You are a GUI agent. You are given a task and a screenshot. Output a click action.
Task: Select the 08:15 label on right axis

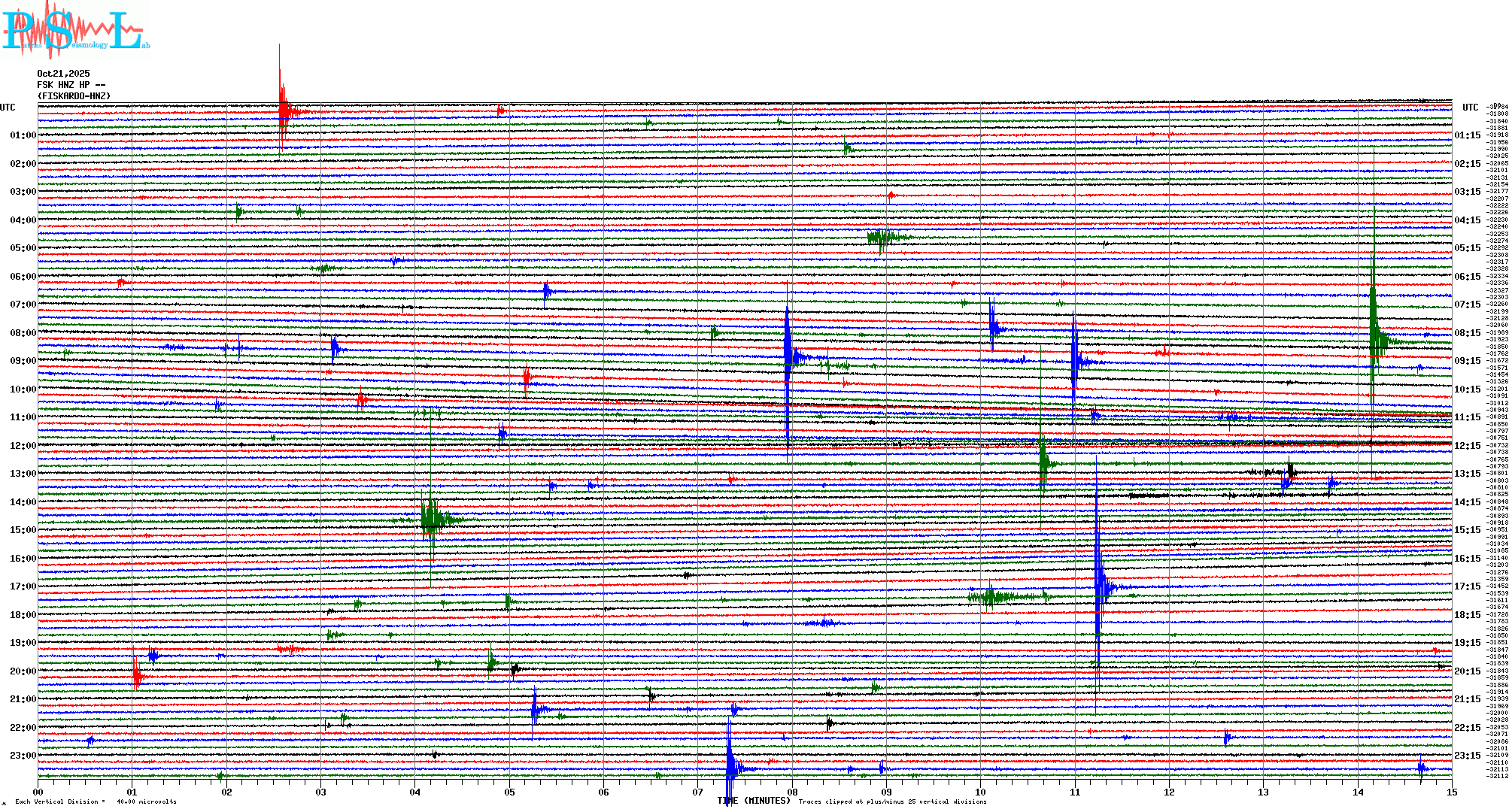coord(1467,333)
